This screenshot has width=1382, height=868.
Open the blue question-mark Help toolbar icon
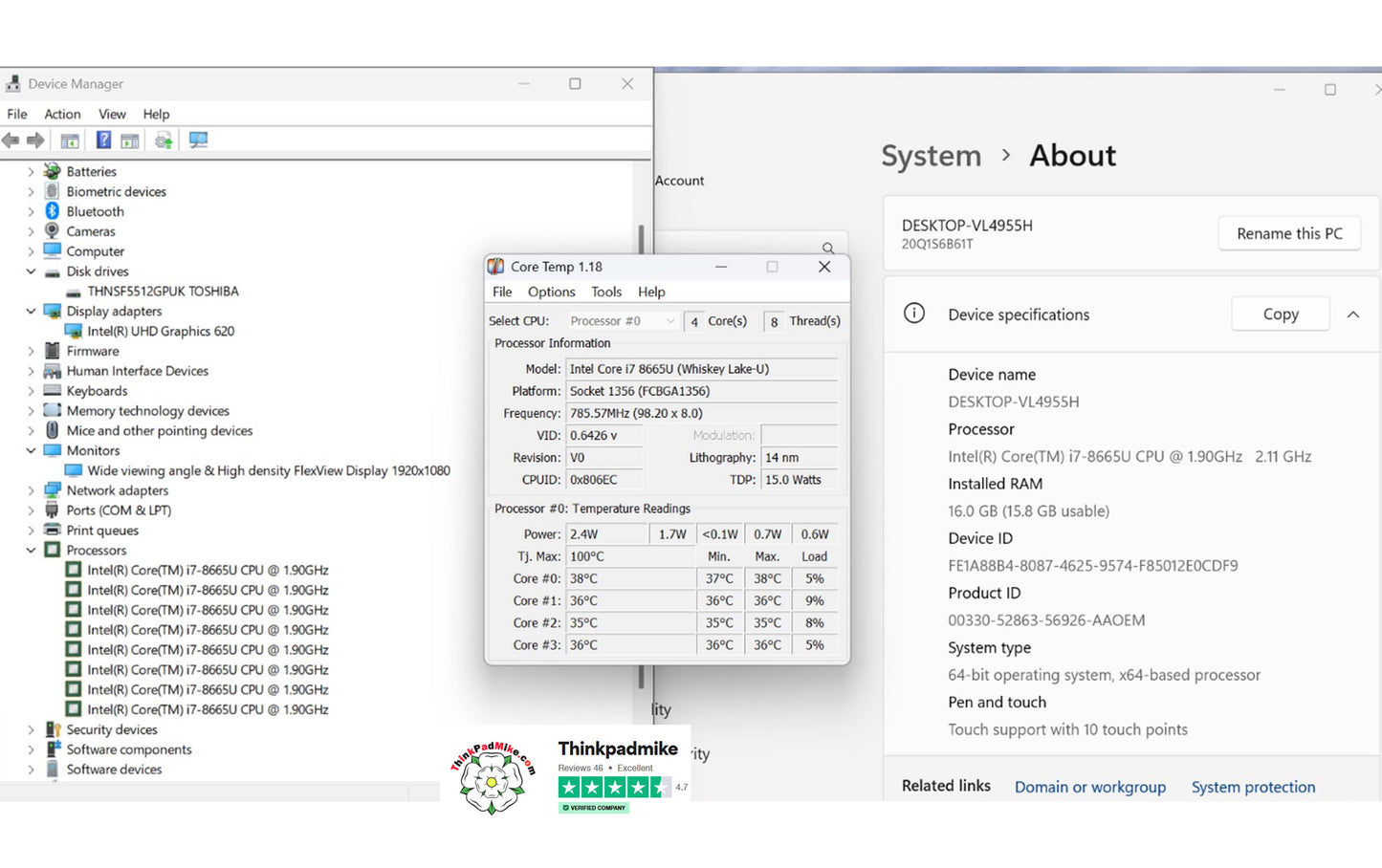(103, 141)
